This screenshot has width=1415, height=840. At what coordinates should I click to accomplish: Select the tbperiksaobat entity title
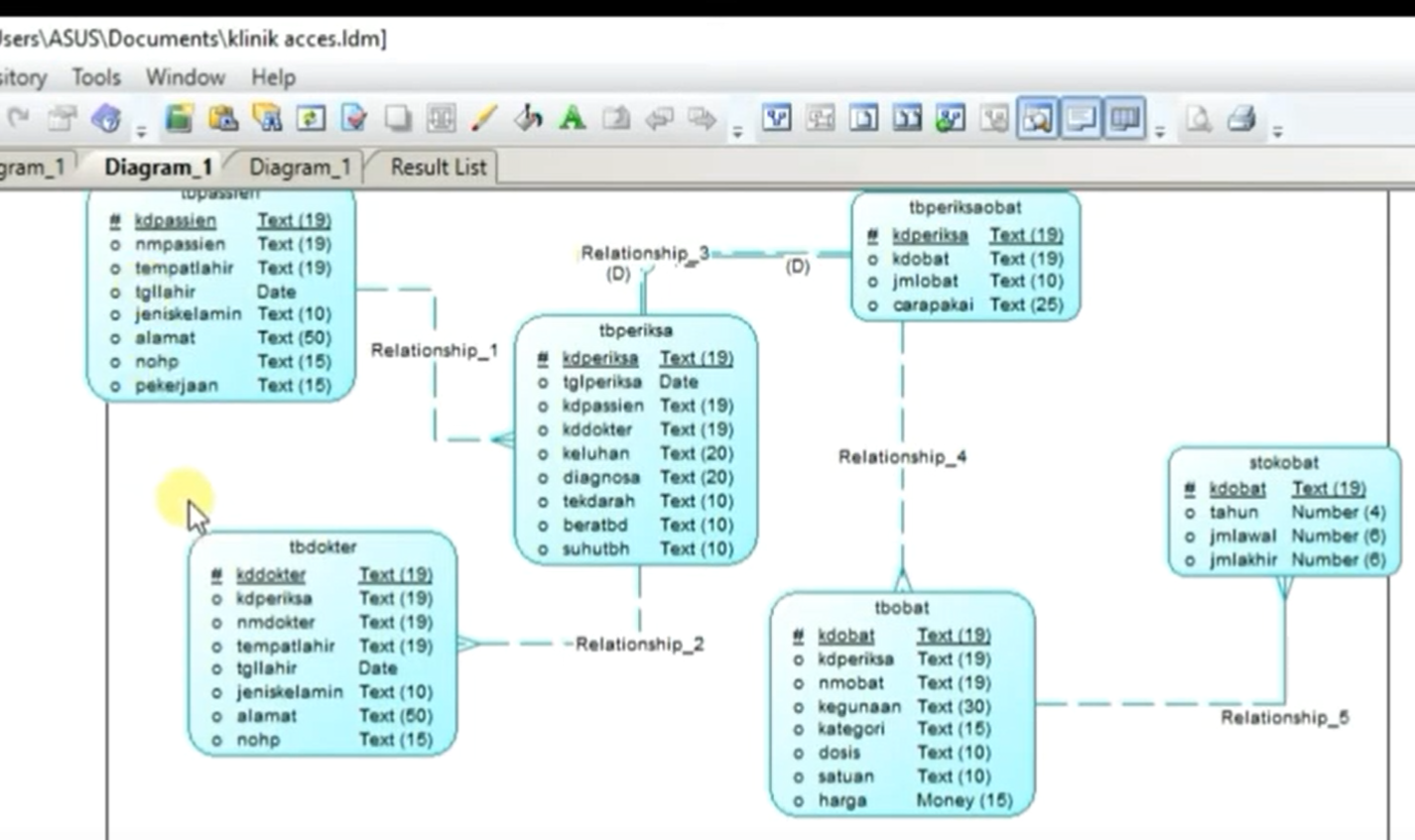click(965, 207)
